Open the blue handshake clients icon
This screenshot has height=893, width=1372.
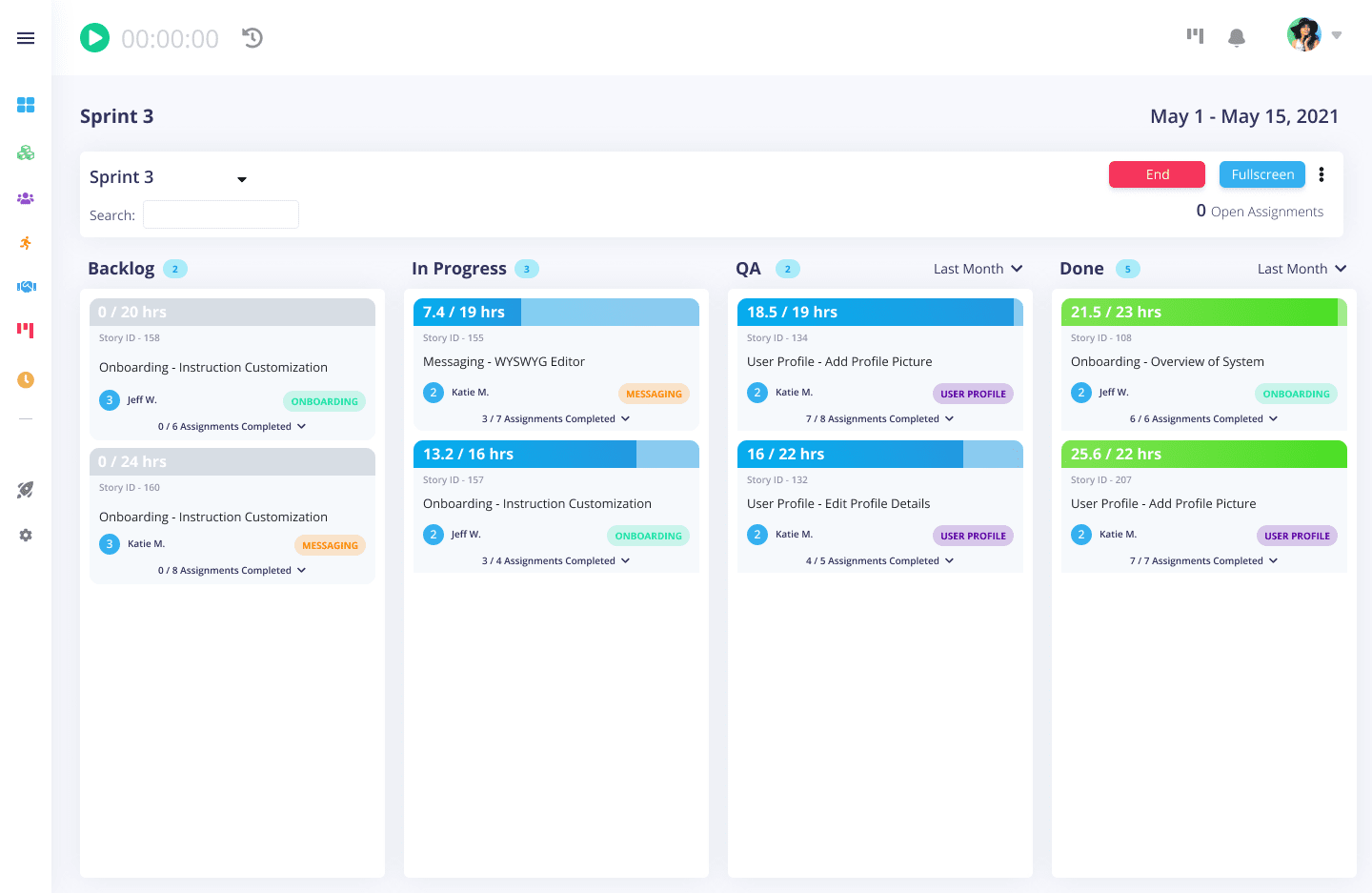26,287
